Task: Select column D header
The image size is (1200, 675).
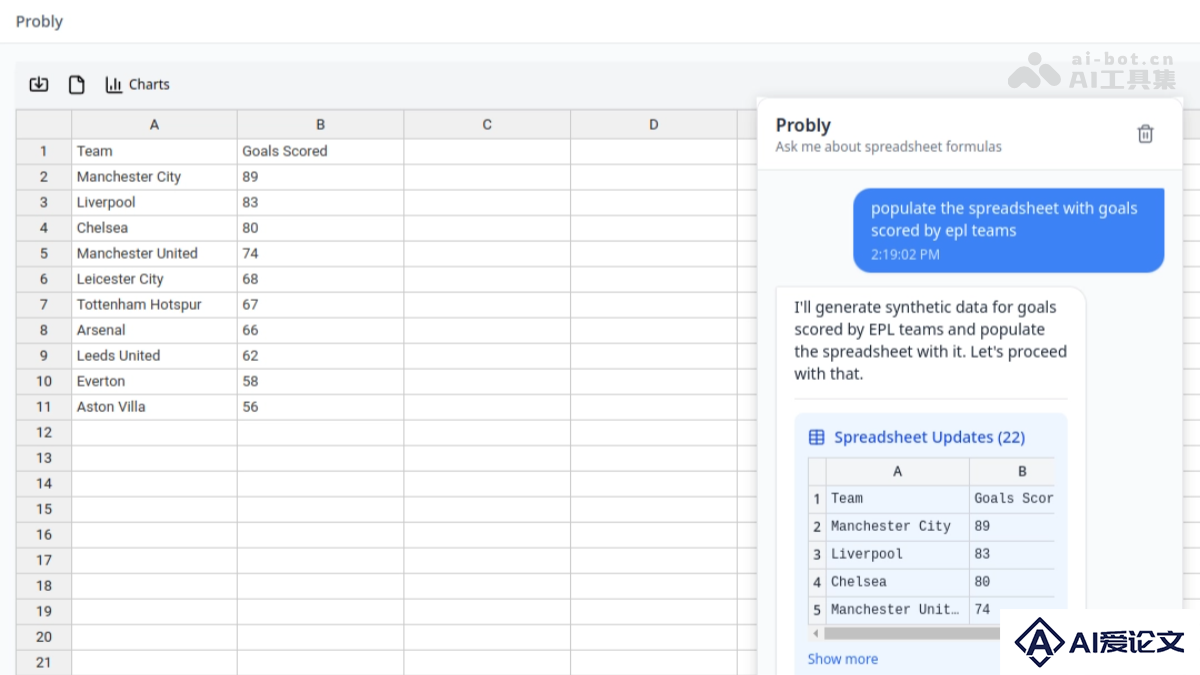Action: point(653,125)
